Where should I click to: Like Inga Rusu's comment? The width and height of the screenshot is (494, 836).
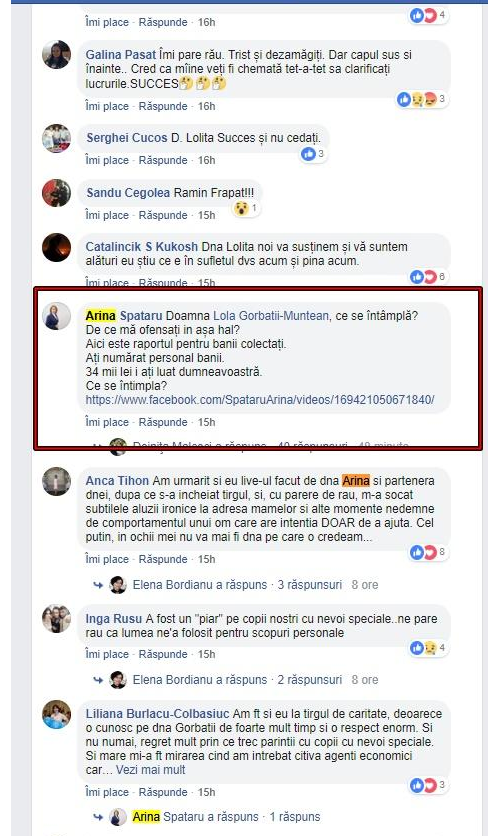tap(107, 654)
